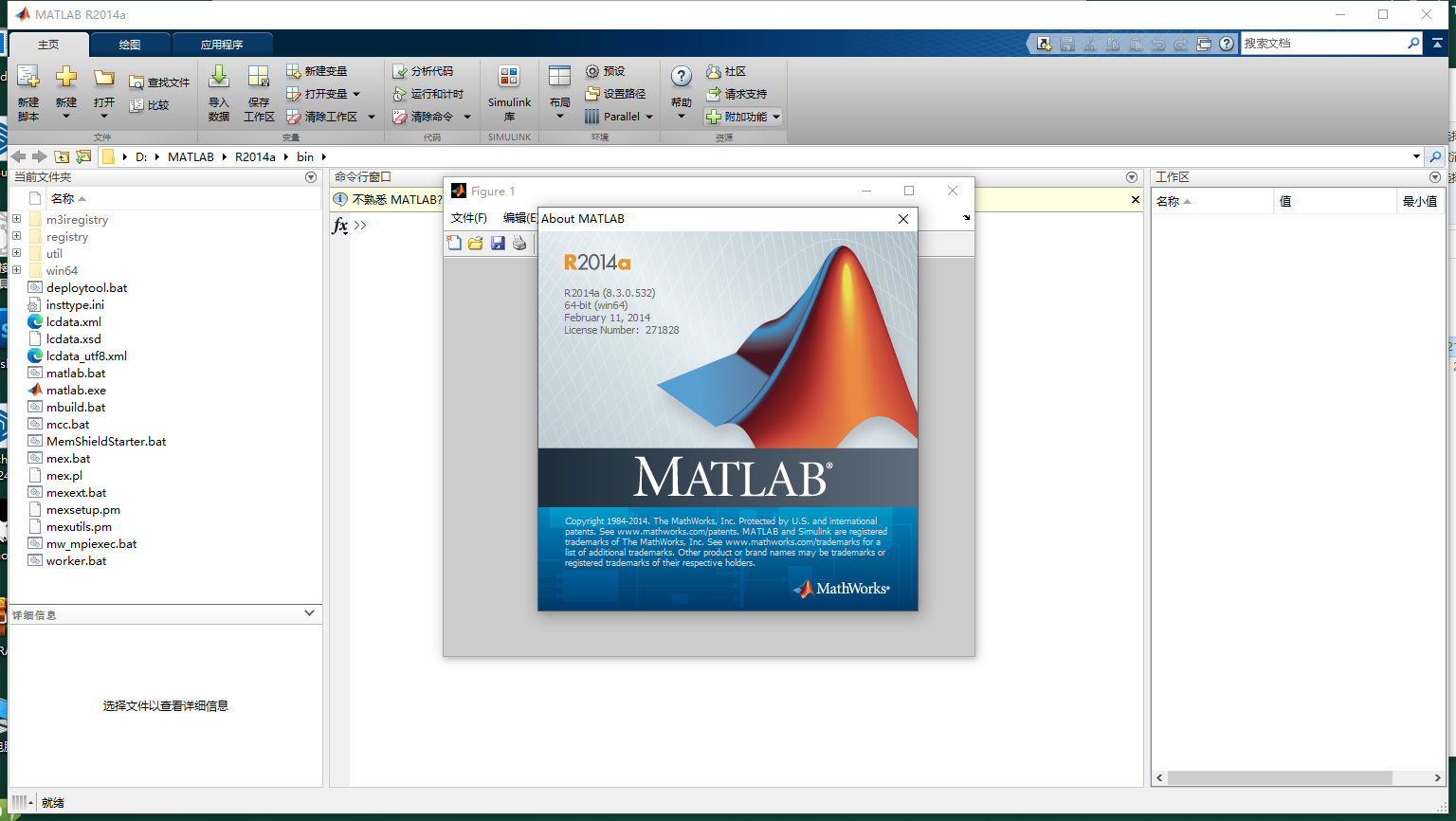
Task: Click the Save icon in Figure 1 toolbar
Action: [x=498, y=243]
